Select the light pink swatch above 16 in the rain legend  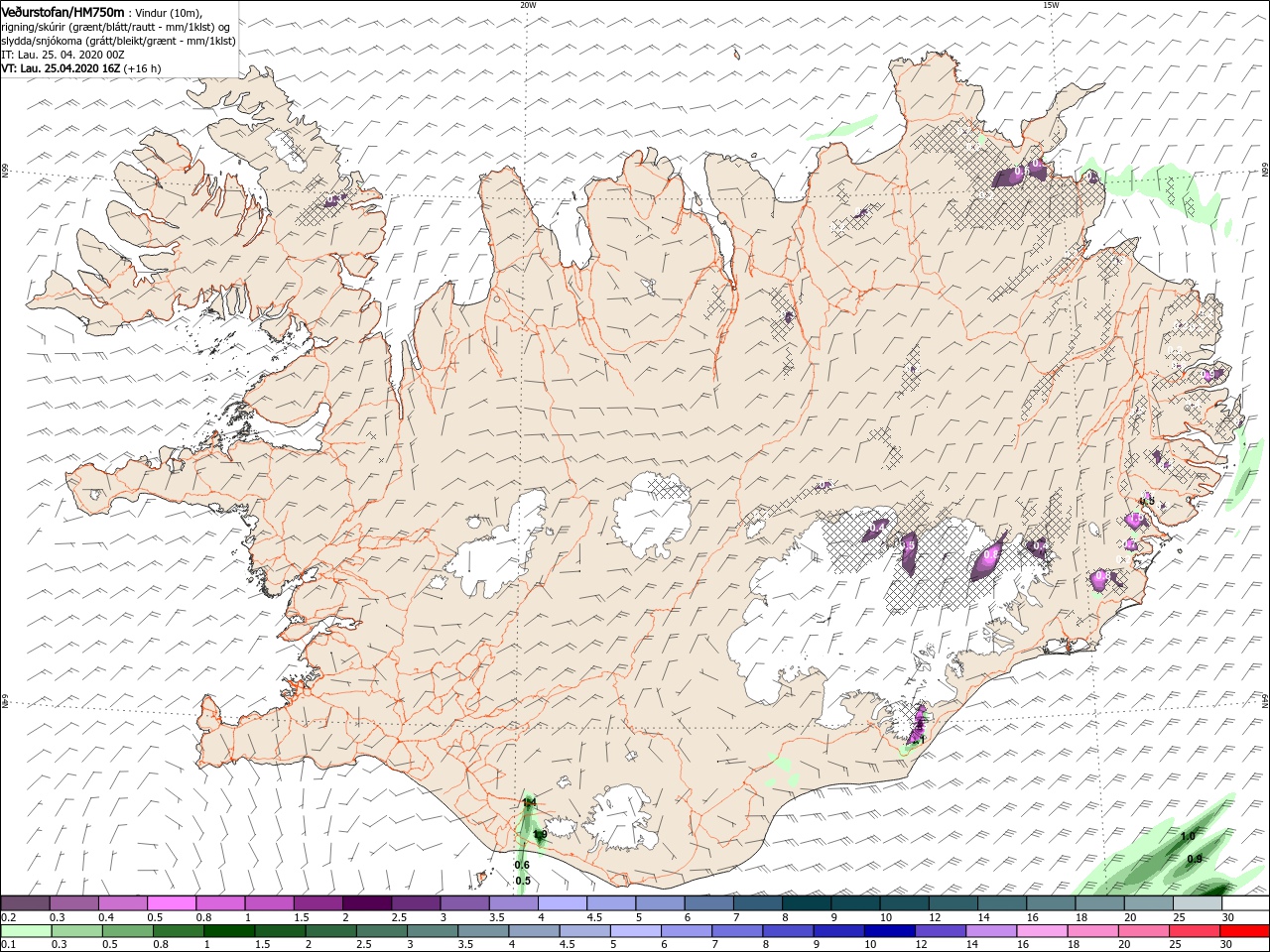click(1041, 931)
